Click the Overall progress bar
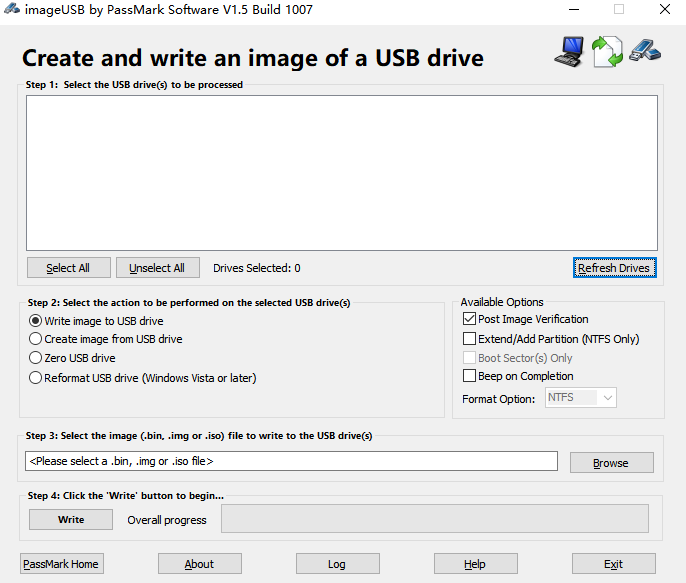This screenshot has height=583, width=686. 434,519
